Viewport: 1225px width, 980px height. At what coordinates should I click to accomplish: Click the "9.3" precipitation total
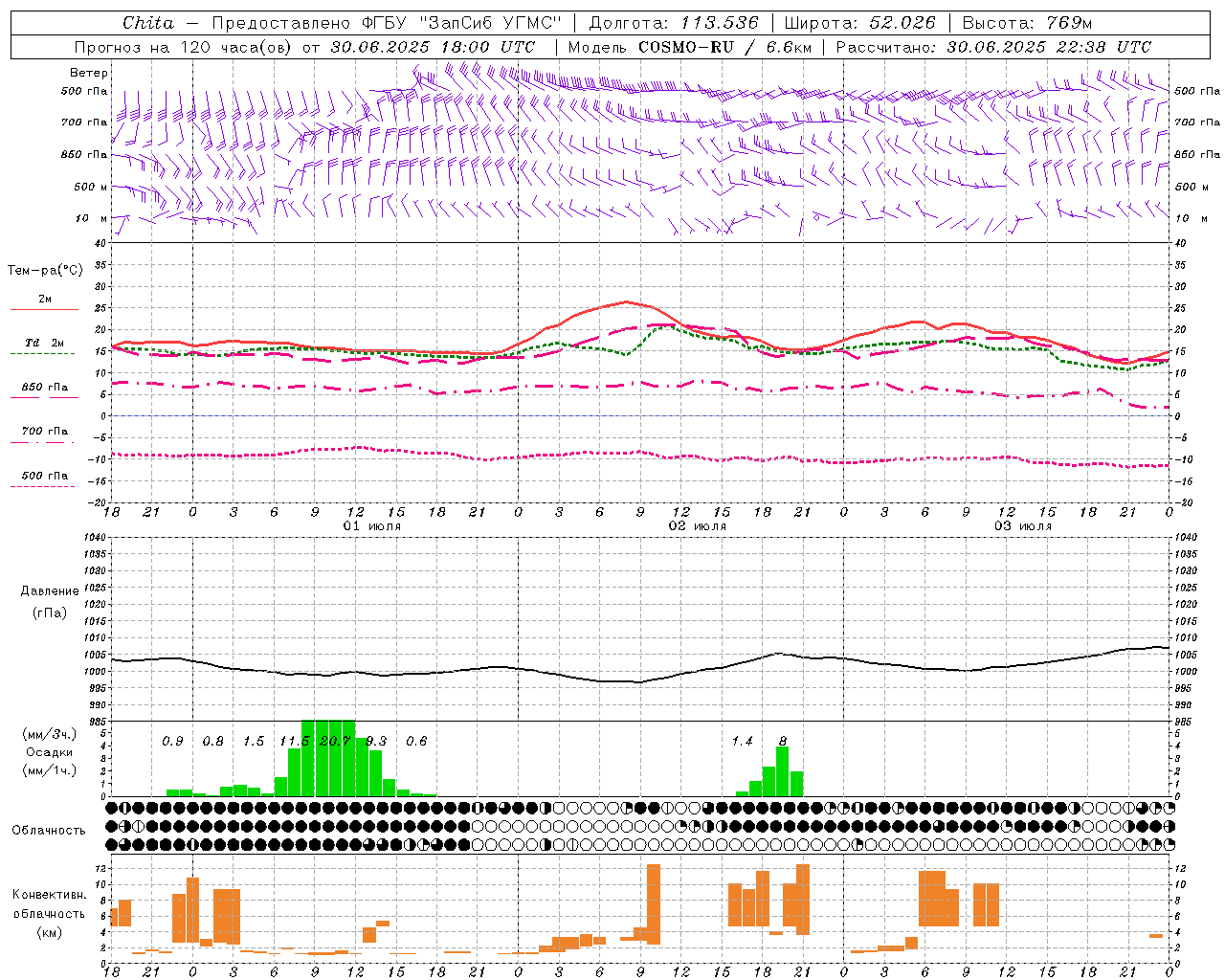pos(376,742)
